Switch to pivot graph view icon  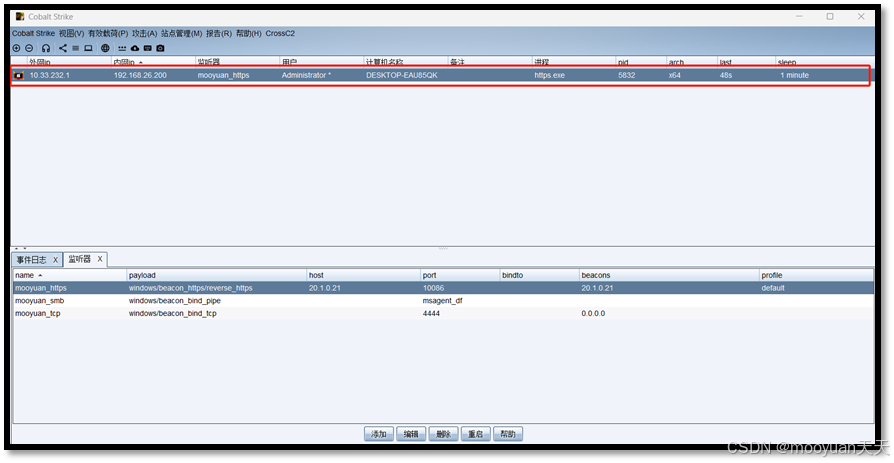(x=63, y=48)
